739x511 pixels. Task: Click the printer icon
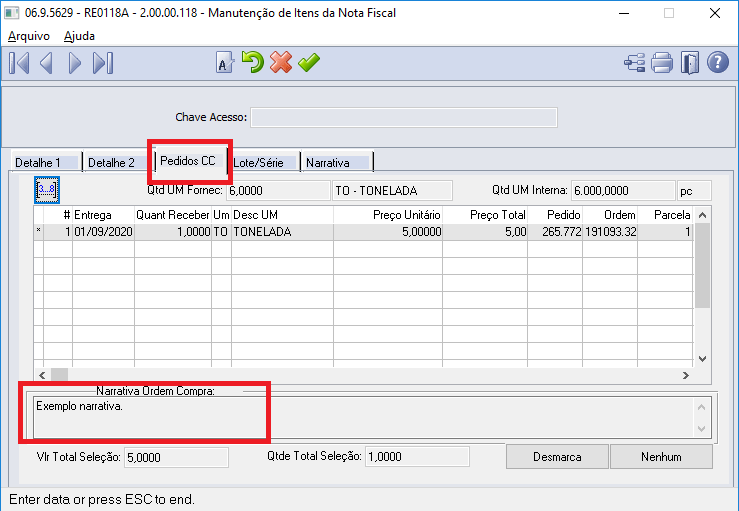[662, 63]
